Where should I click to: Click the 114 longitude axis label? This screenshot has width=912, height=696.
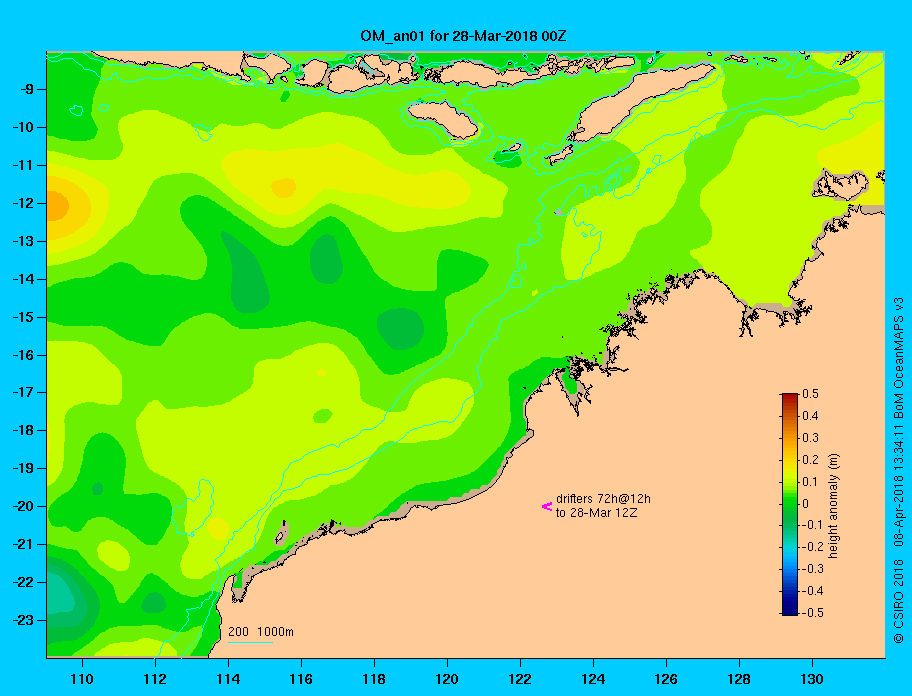pos(228,679)
